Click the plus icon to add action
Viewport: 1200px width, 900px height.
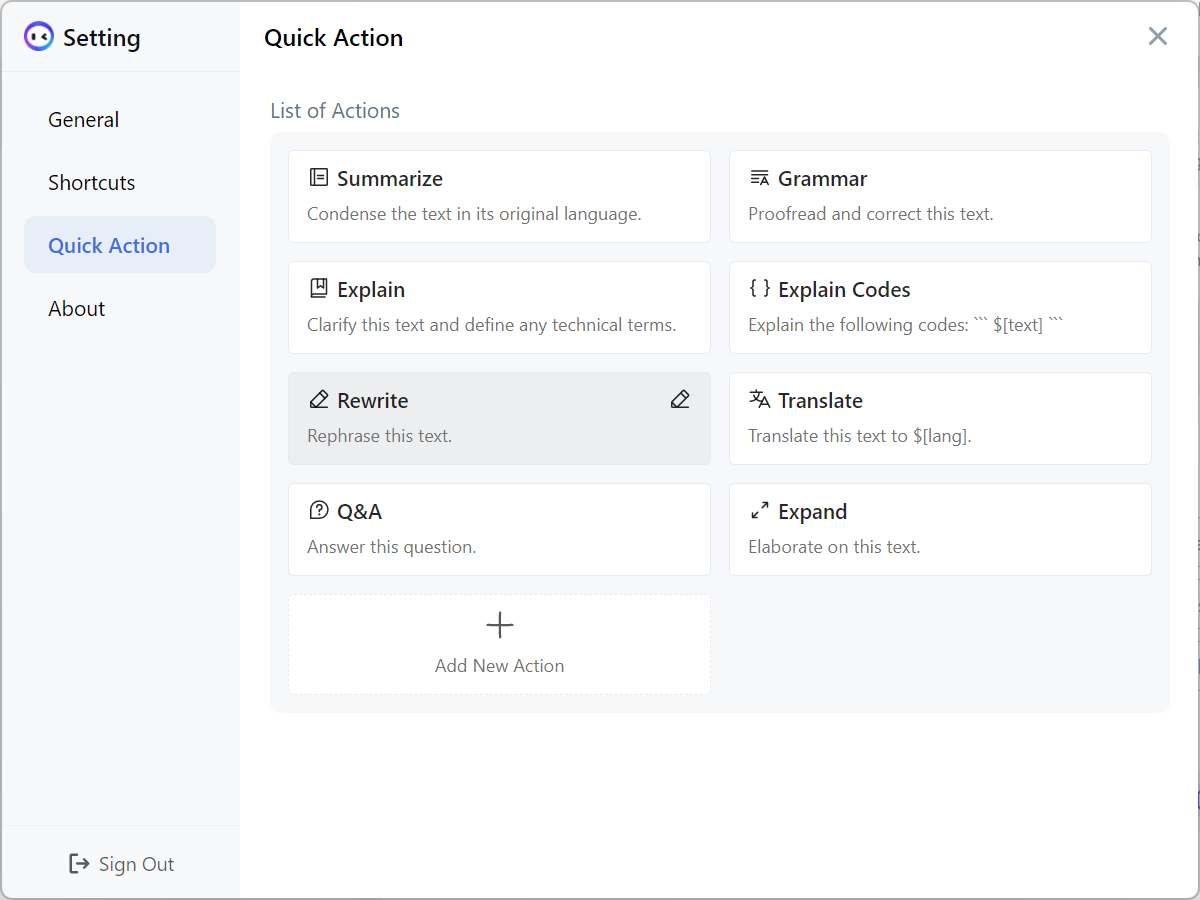click(499, 626)
